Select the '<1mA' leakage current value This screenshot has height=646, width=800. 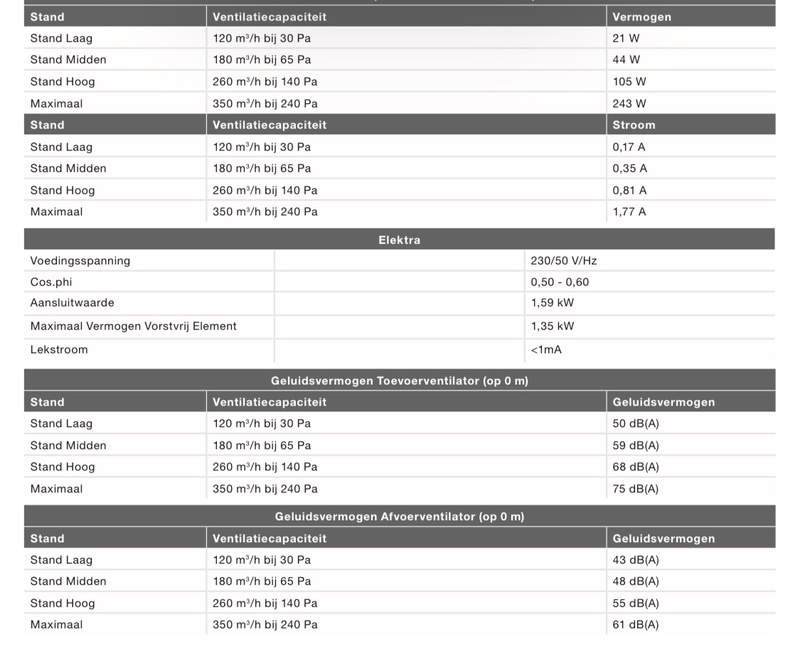pyautogui.click(x=547, y=350)
